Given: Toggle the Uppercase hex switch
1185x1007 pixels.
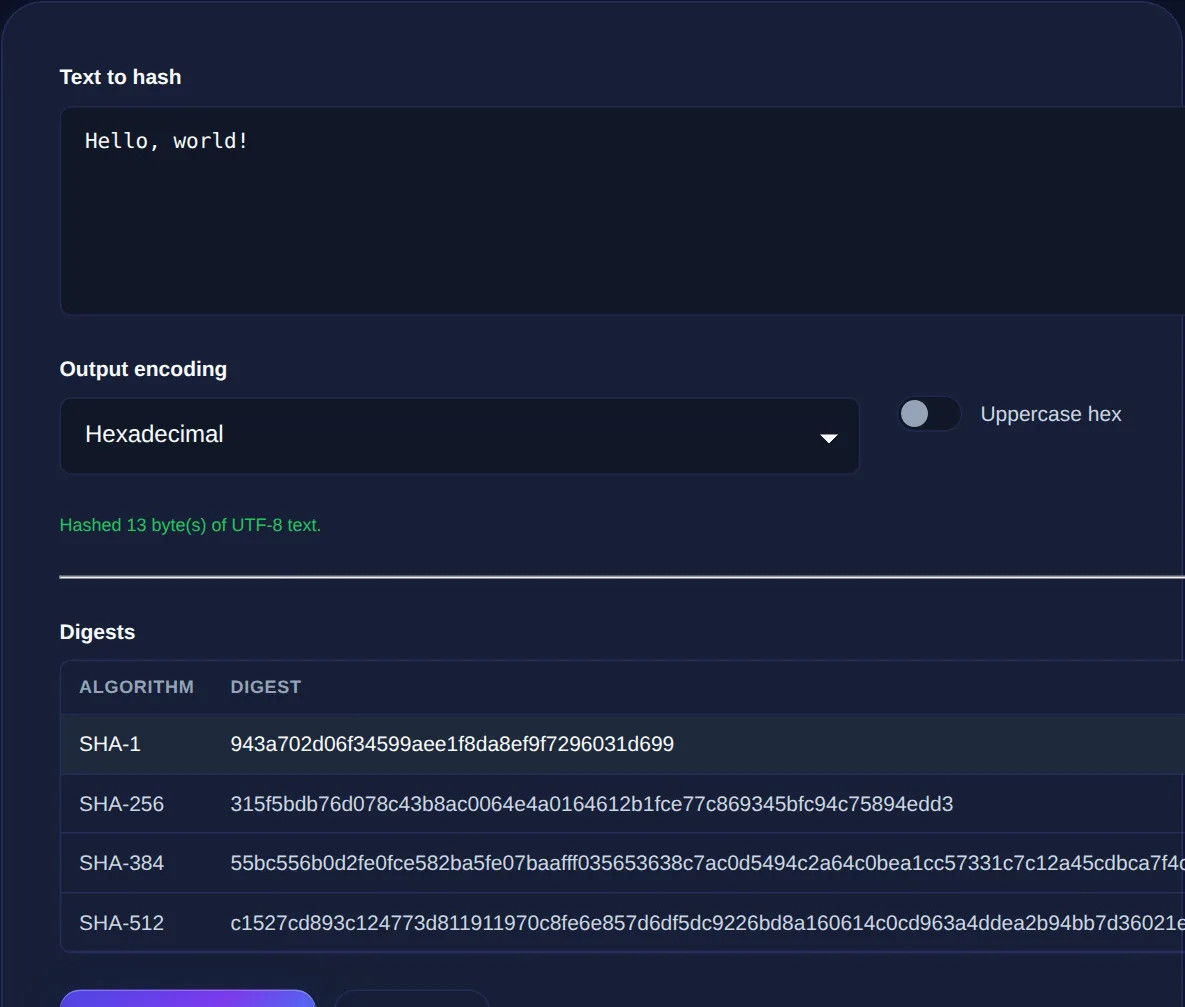Looking at the screenshot, I should pyautogui.click(x=929, y=414).
